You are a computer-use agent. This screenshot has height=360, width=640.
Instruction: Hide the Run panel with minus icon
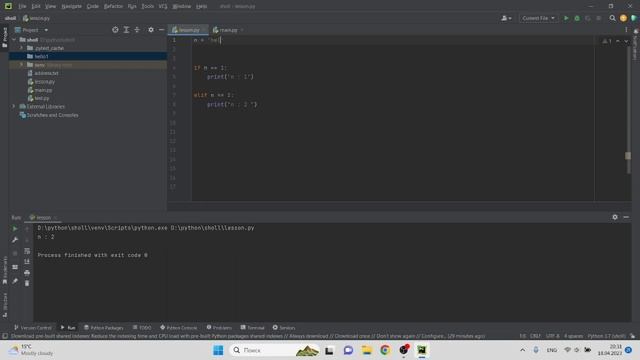click(626, 217)
